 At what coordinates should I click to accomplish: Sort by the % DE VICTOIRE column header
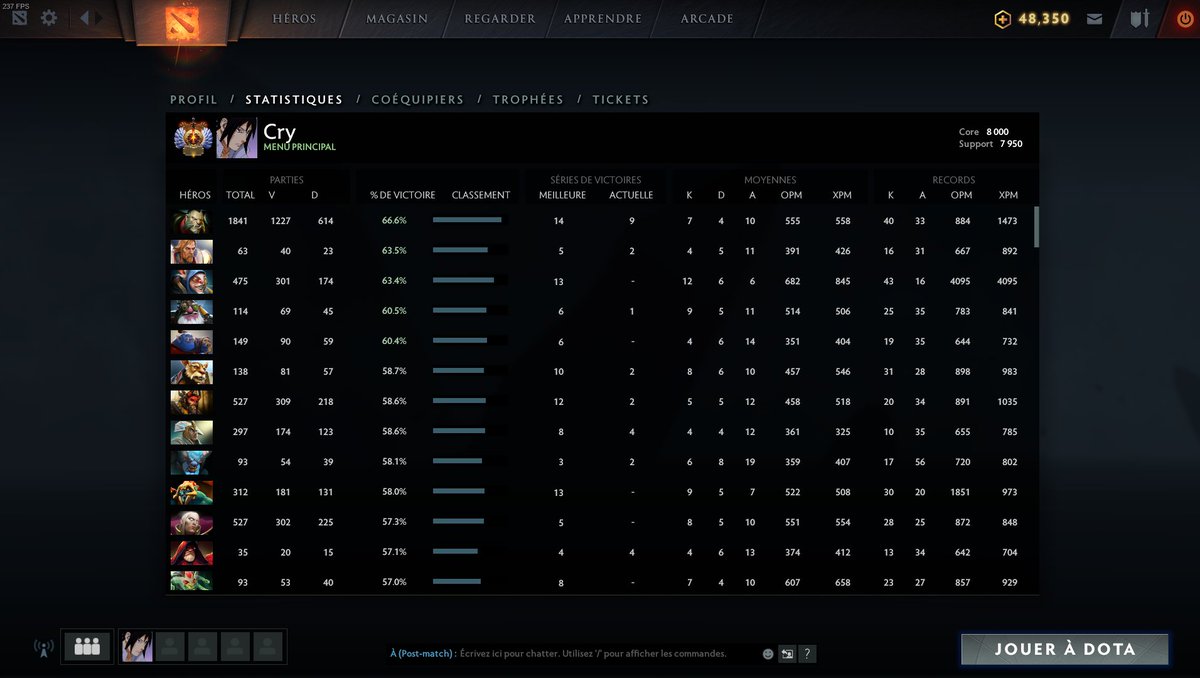pyautogui.click(x=402, y=195)
